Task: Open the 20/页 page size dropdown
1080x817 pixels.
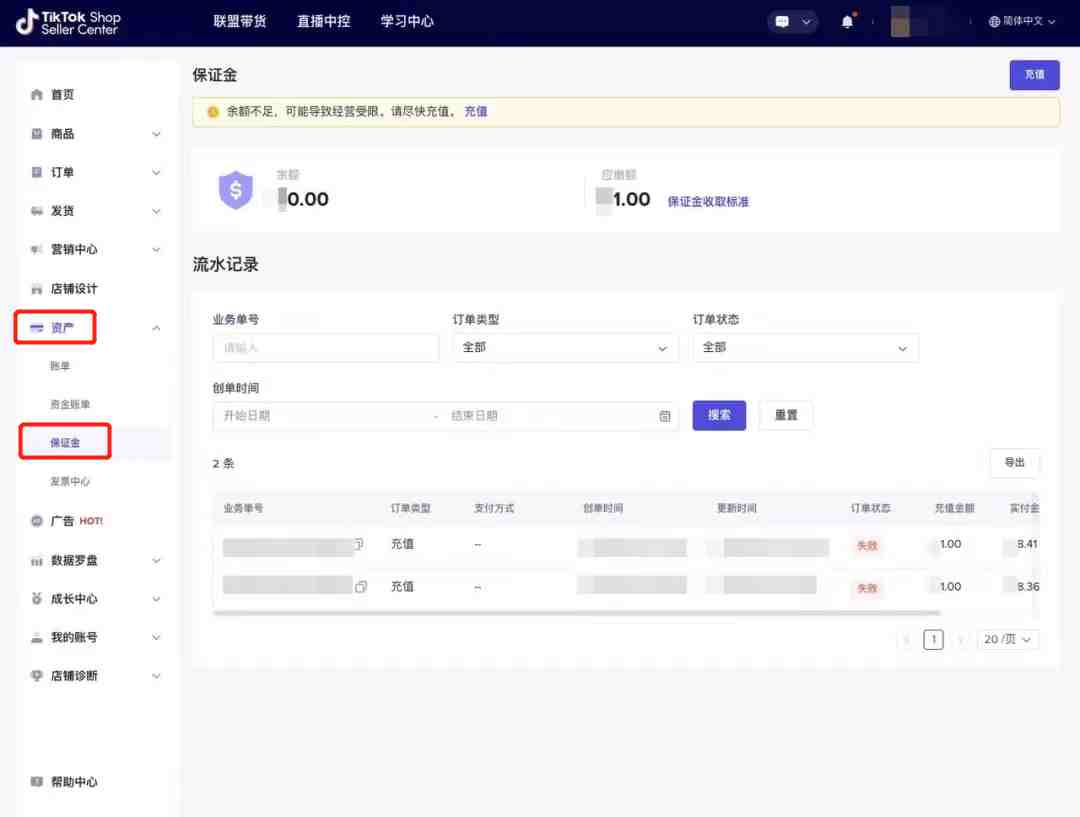Action: (1008, 639)
